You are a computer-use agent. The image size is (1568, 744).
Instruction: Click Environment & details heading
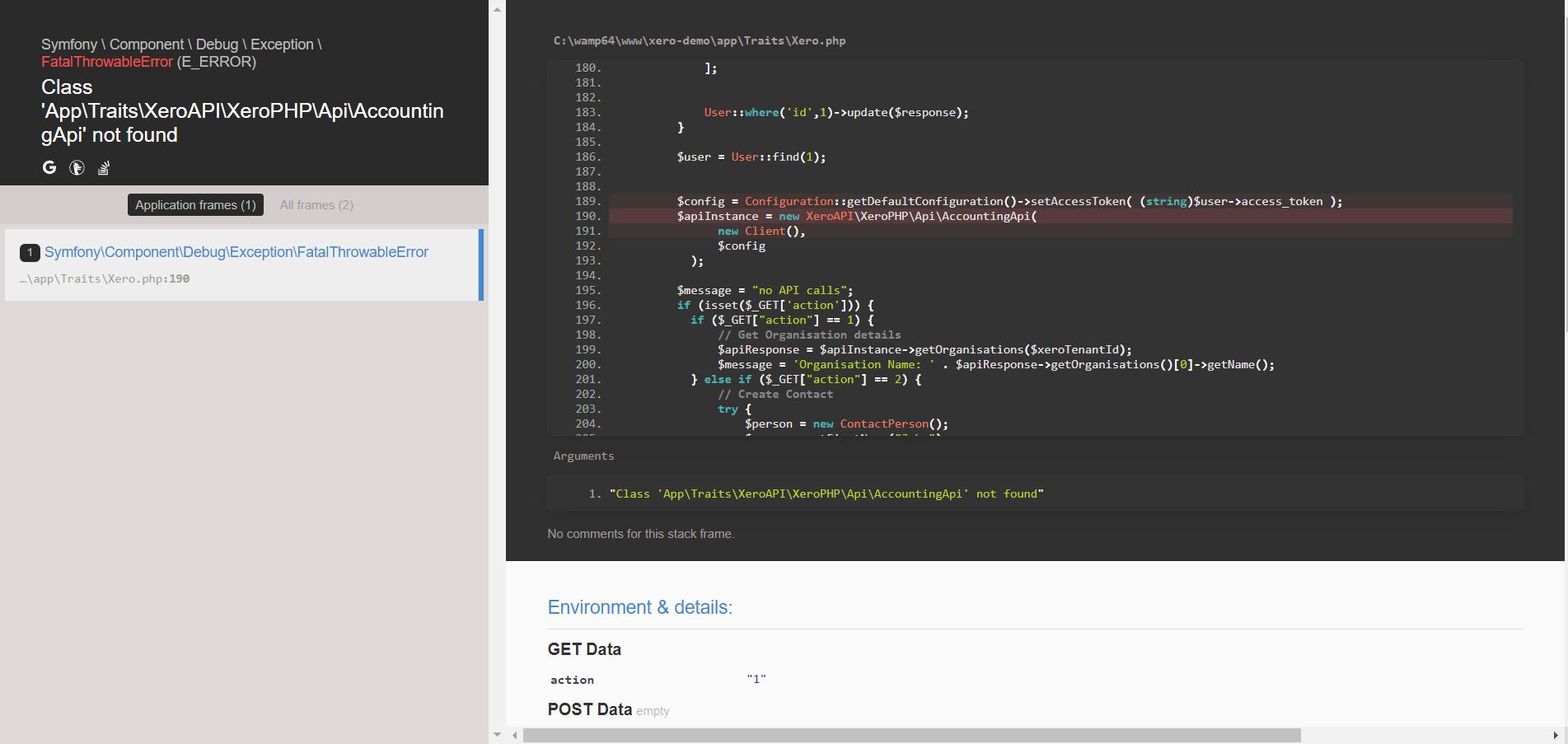640,607
